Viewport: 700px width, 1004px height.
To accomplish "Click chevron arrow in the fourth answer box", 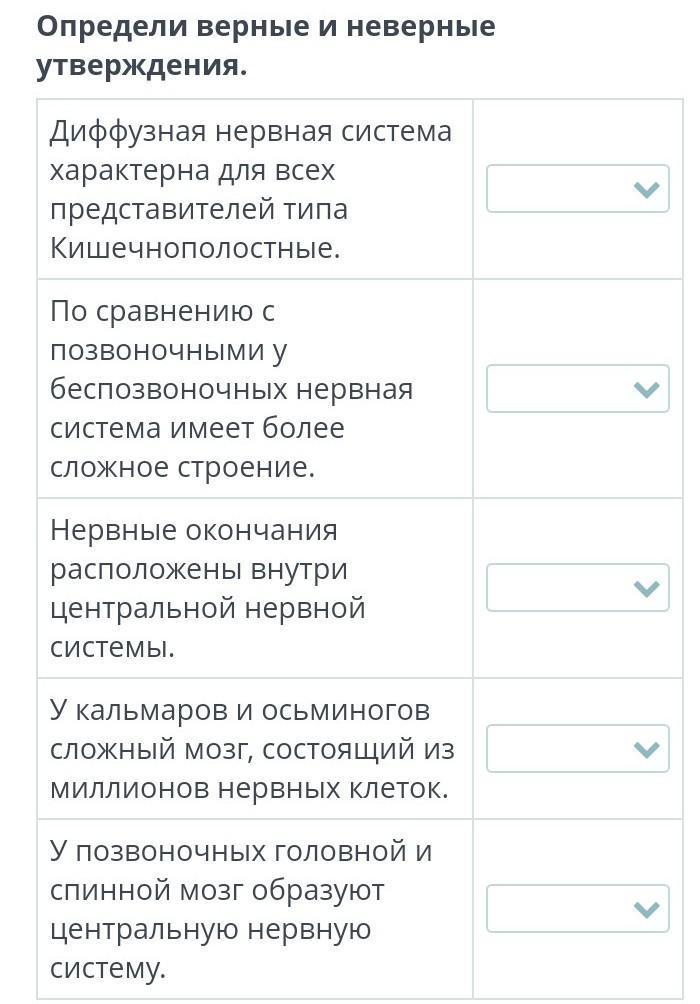I will click(x=647, y=749).
